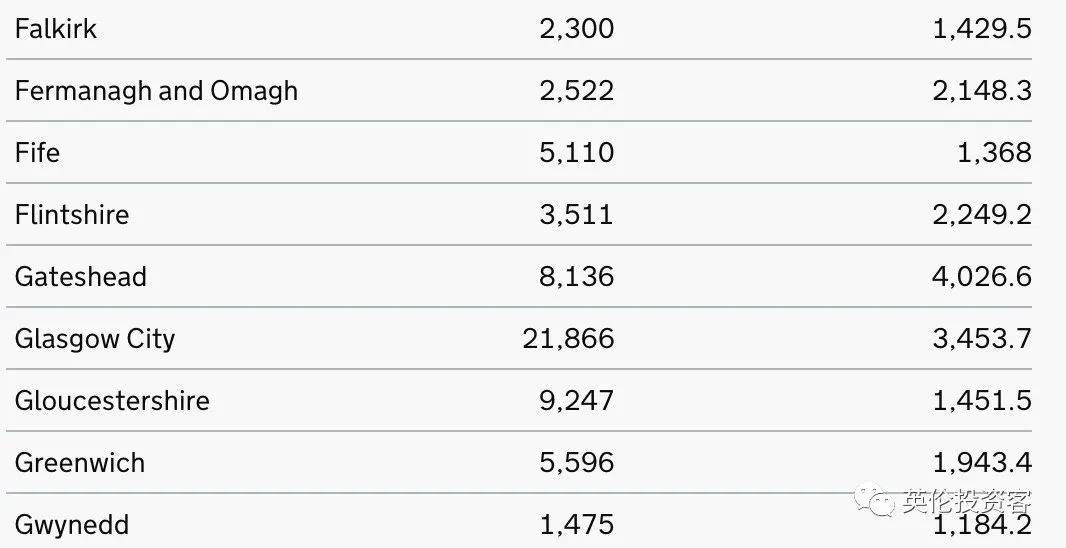Click the Flintshire area name
The width and height of the screenshot is (1066, 548).
click(72, 214)
